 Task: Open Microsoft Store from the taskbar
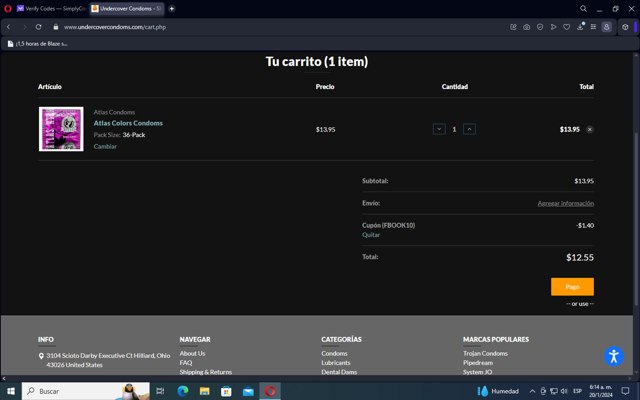[226, 391]
